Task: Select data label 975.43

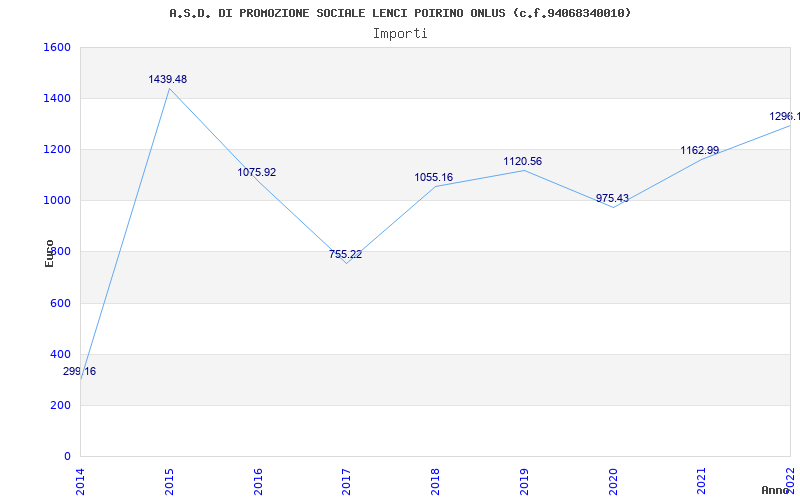Action: tap(612, 198)
